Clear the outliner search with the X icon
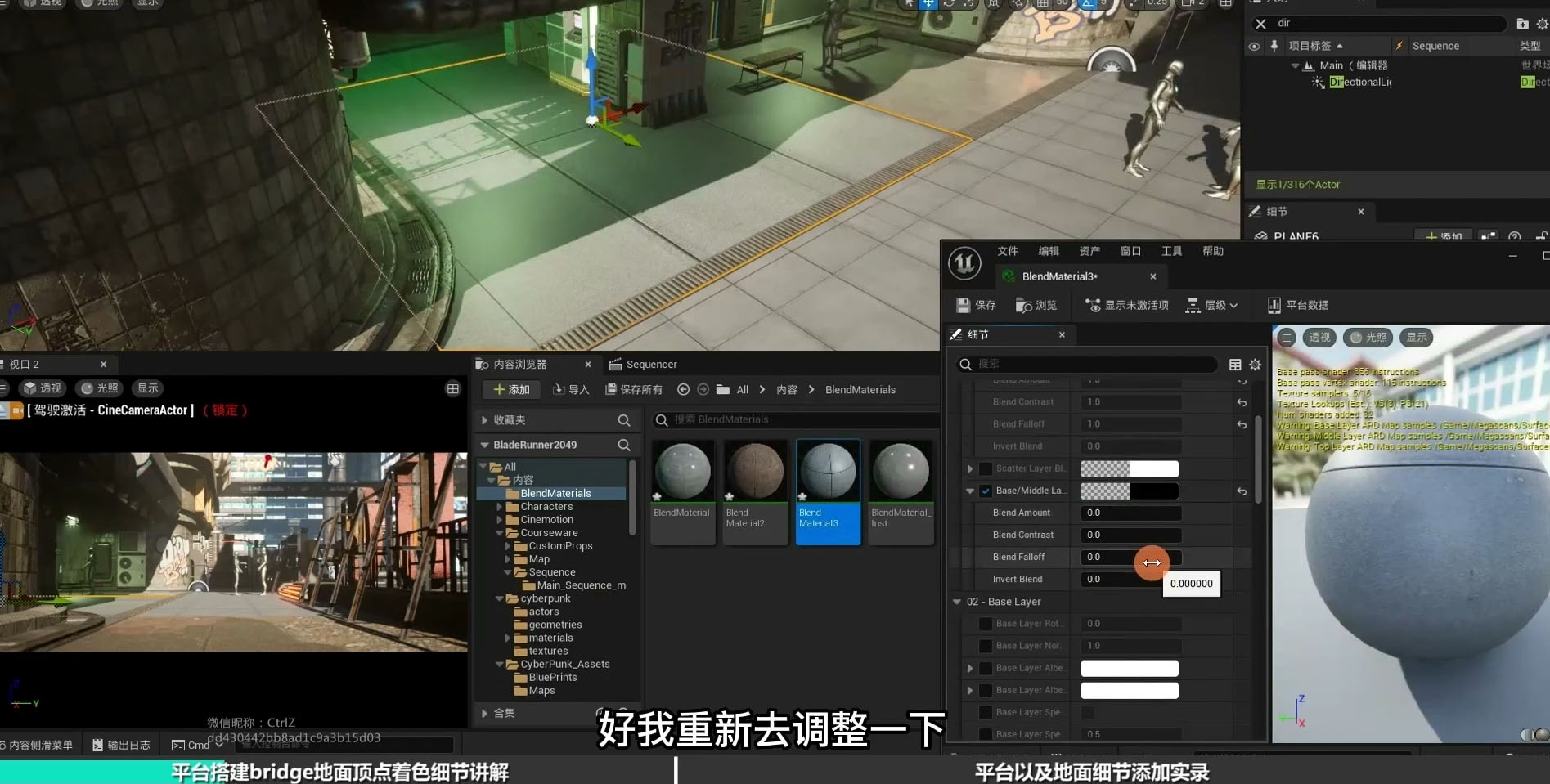Screen dimensions: 1550x784 coord(1260,24)
